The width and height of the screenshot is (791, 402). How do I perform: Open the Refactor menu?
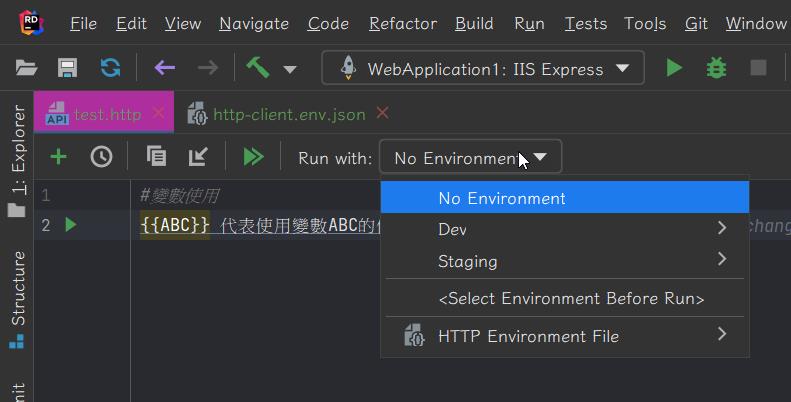click(403, 23)
